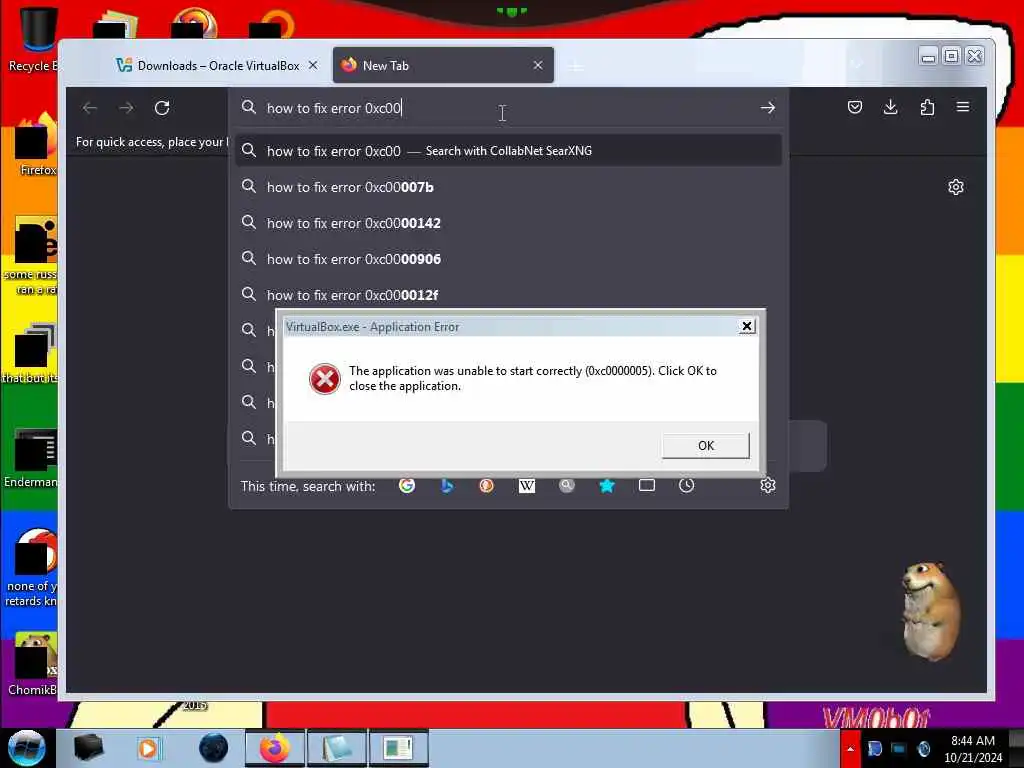Open the dark globe taskbar application
The width and height of the screenshot is (1024, 768).
[x=214, y=748]
